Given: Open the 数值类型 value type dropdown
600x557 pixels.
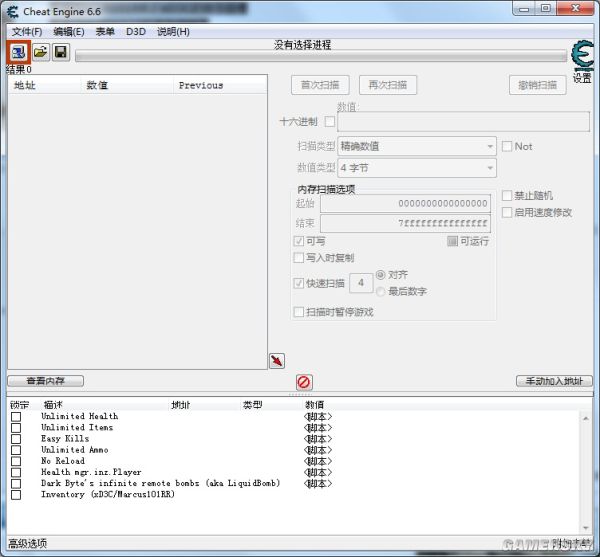Looking at the screenshot, I should 417,168.
